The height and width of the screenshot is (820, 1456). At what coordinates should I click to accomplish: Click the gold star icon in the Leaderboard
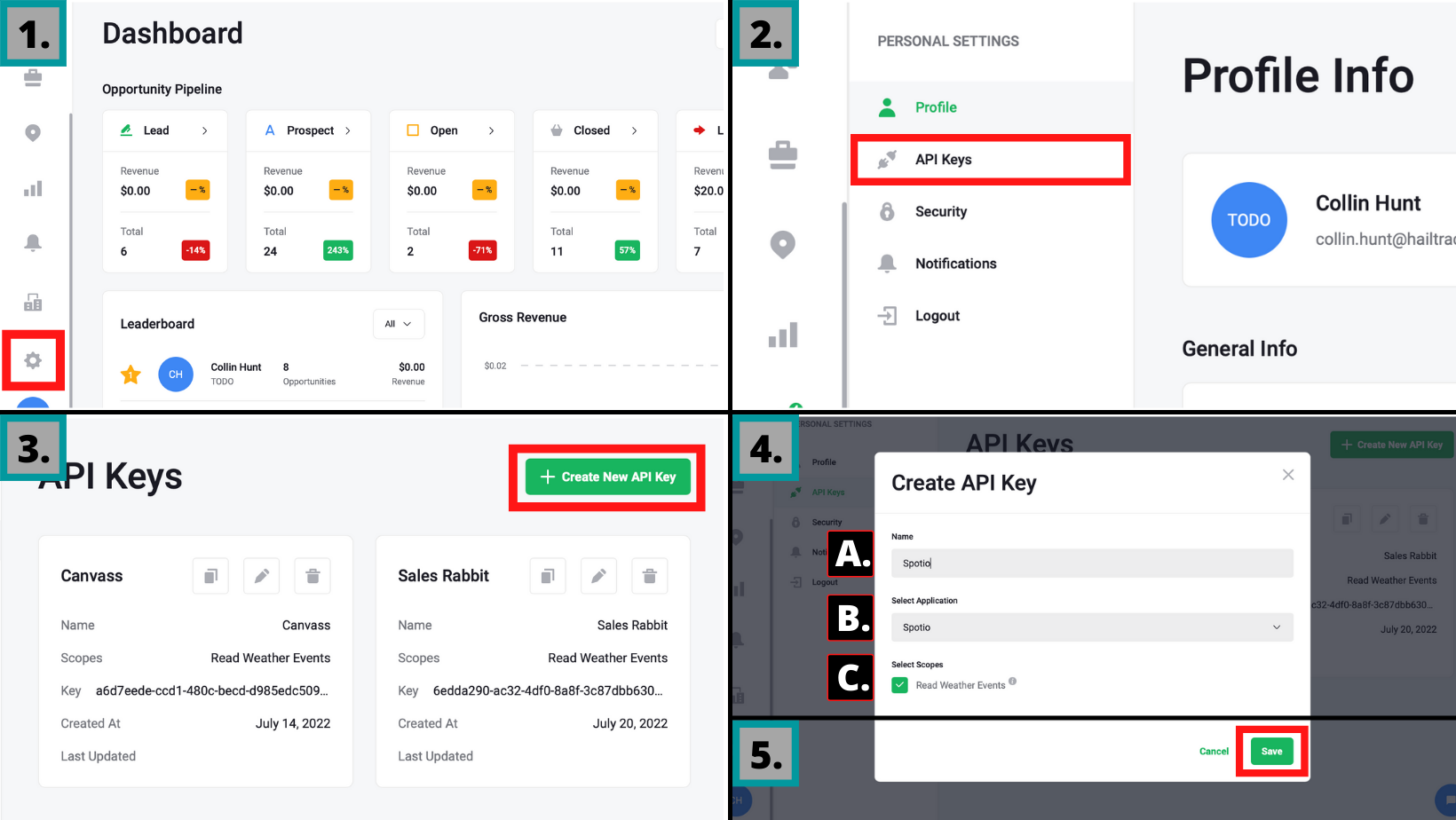[x=131, y=375]
